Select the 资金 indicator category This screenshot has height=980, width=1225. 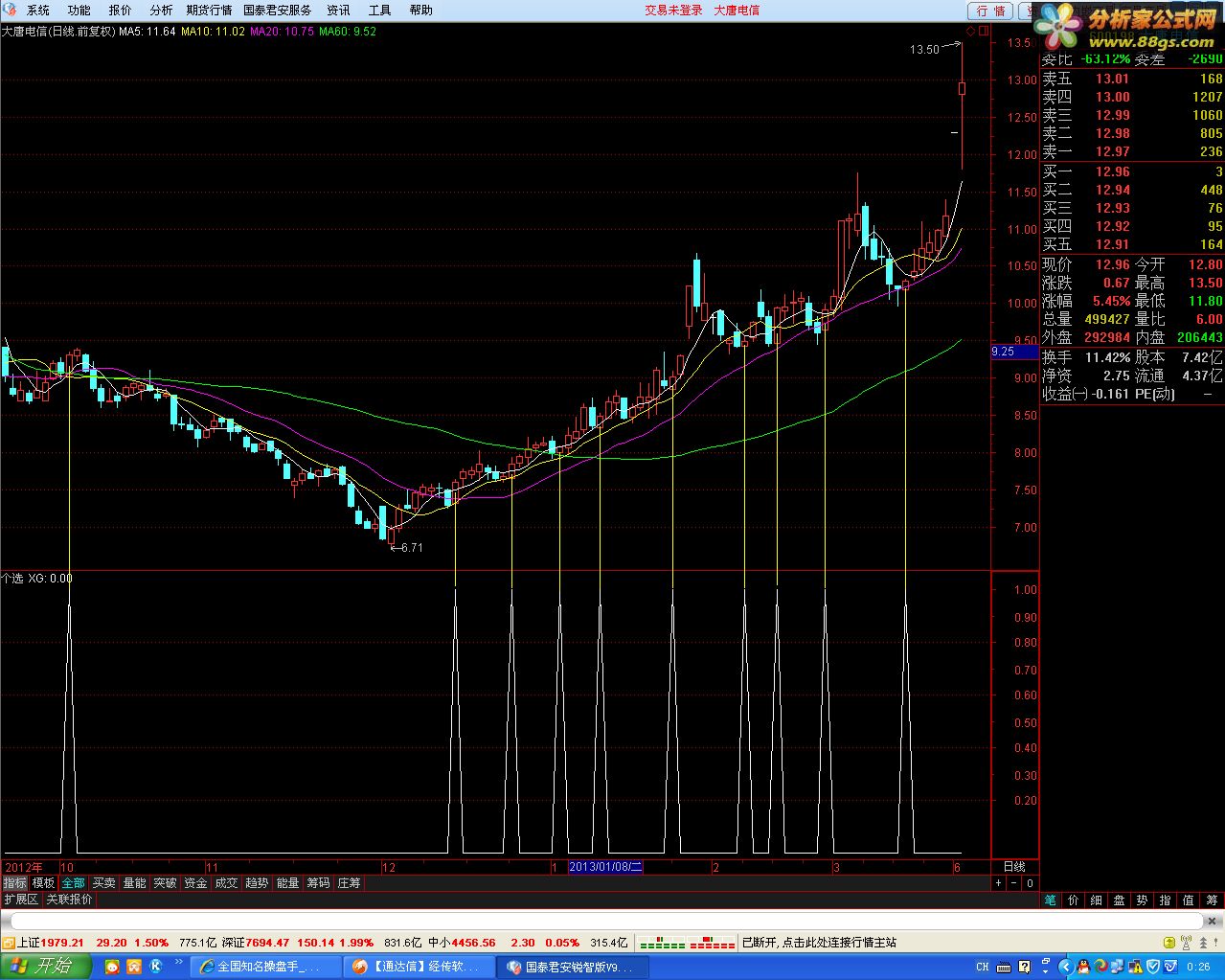point(195,883)
